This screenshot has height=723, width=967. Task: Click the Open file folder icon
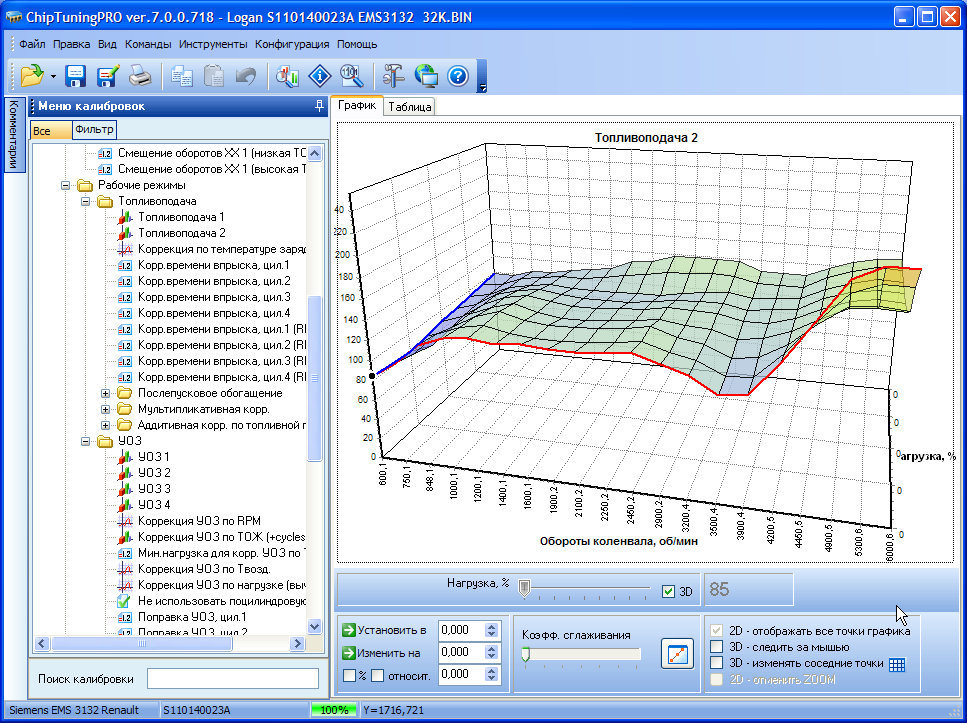(32, 75)
